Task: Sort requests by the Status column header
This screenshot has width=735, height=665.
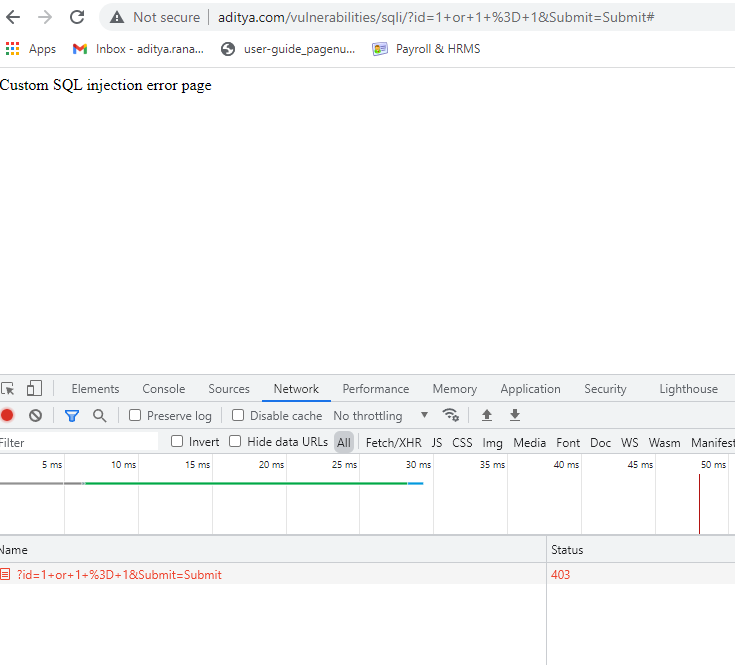Action: coord(641,549)
